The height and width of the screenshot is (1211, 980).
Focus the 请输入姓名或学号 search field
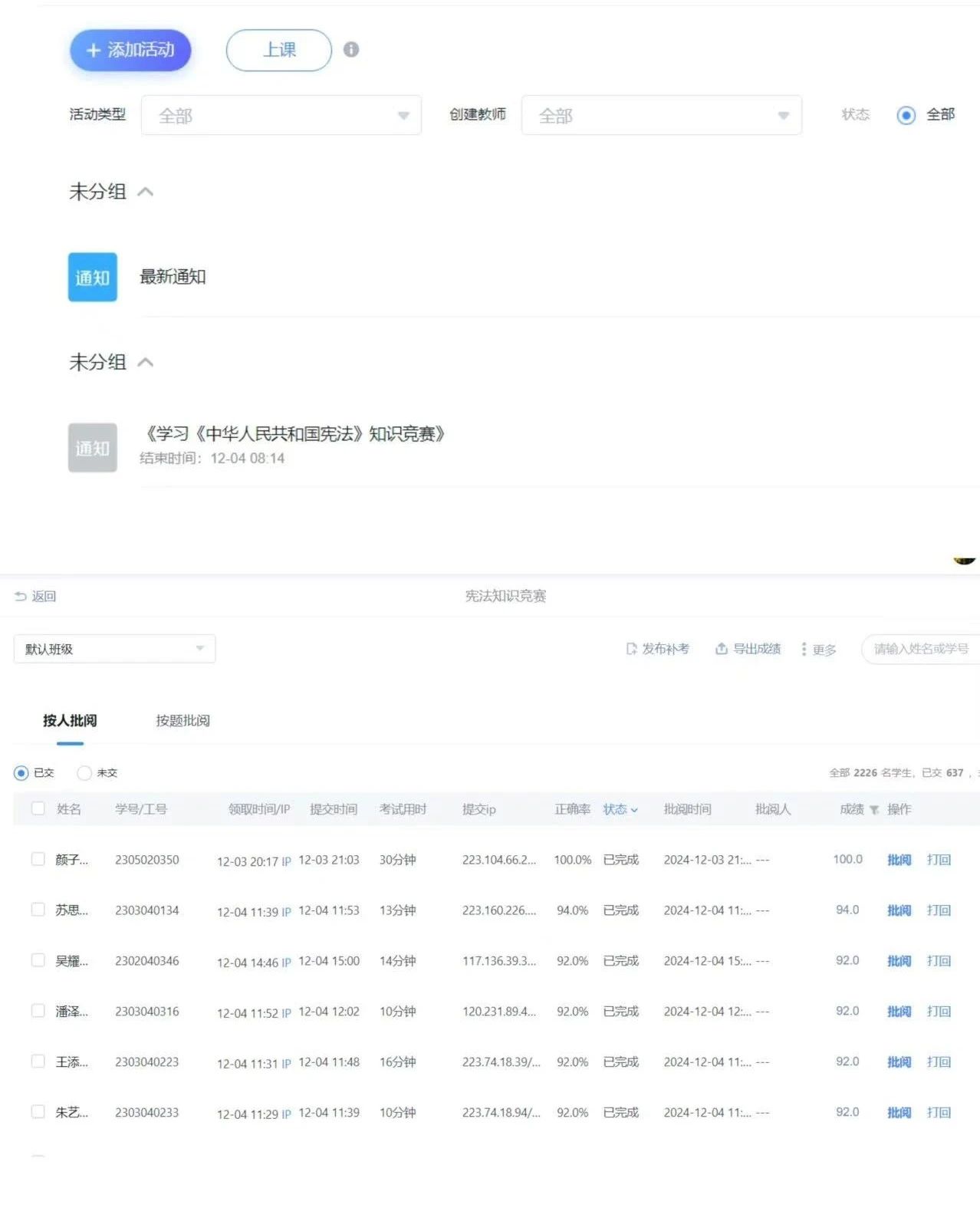(921, 649)
